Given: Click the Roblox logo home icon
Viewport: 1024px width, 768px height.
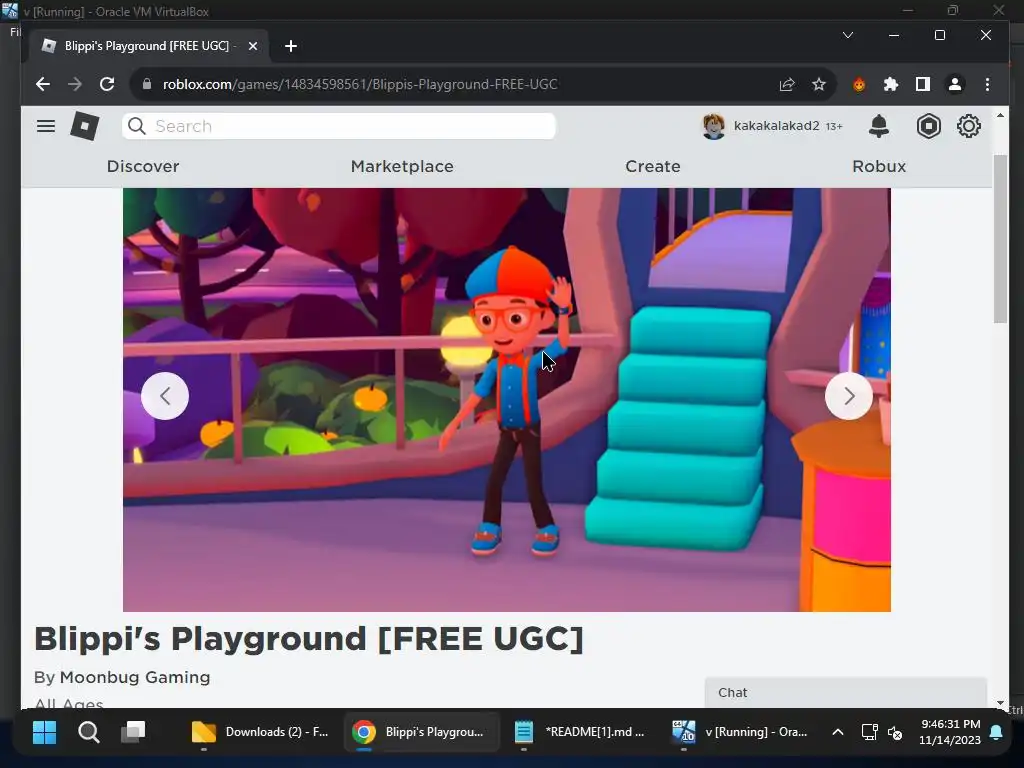Looking at the screenshot, I should click(x=85, y=126).
